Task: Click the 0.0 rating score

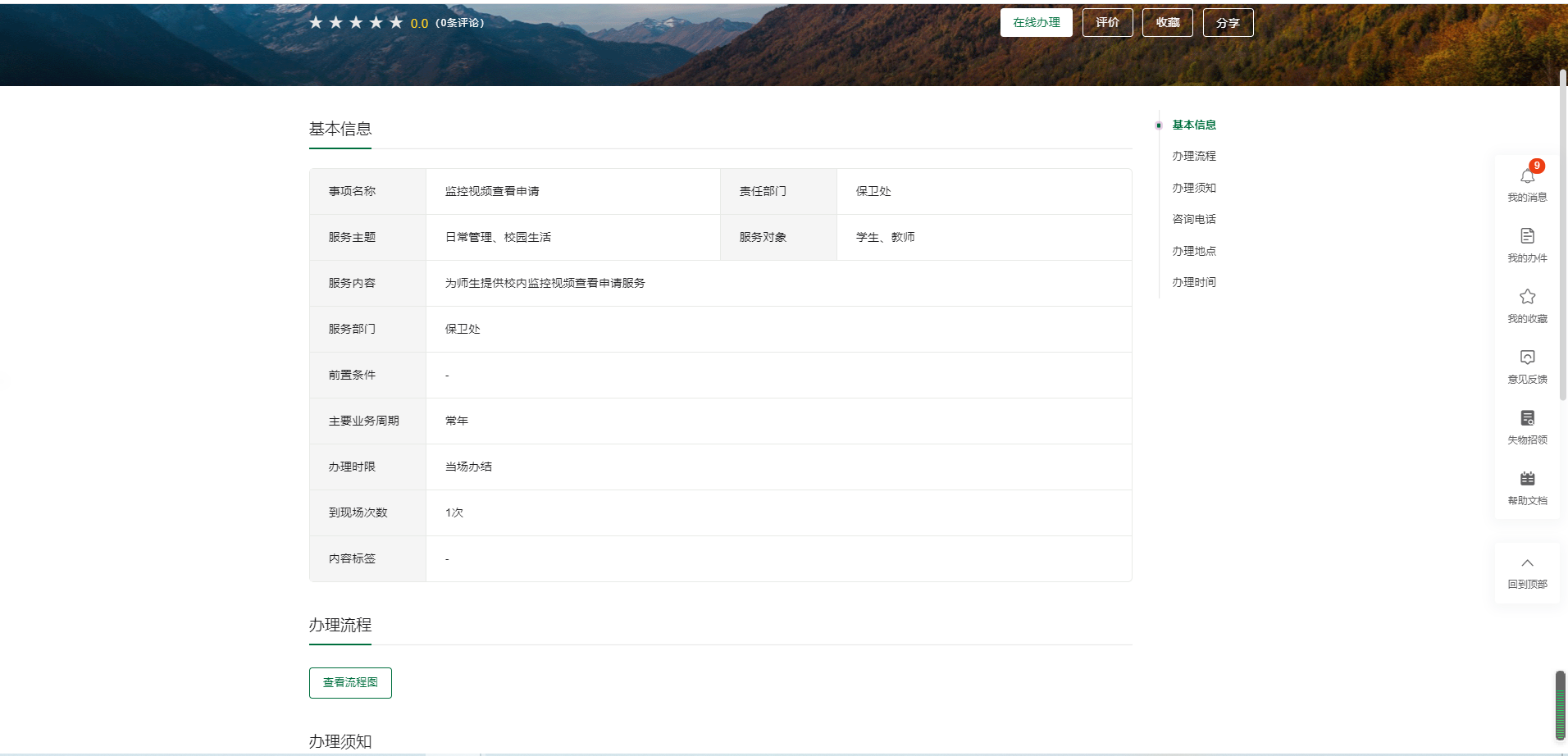Action: pos(419,24)
